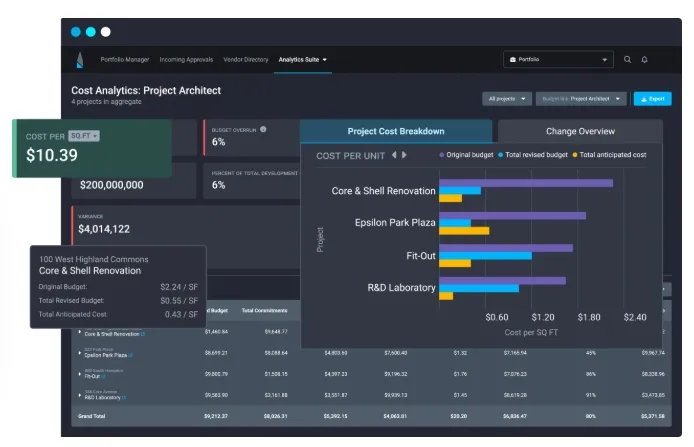Open Core & Shell Renovation external link icon
This screenshot has height=447, width=694.
(x=143, y=334)
